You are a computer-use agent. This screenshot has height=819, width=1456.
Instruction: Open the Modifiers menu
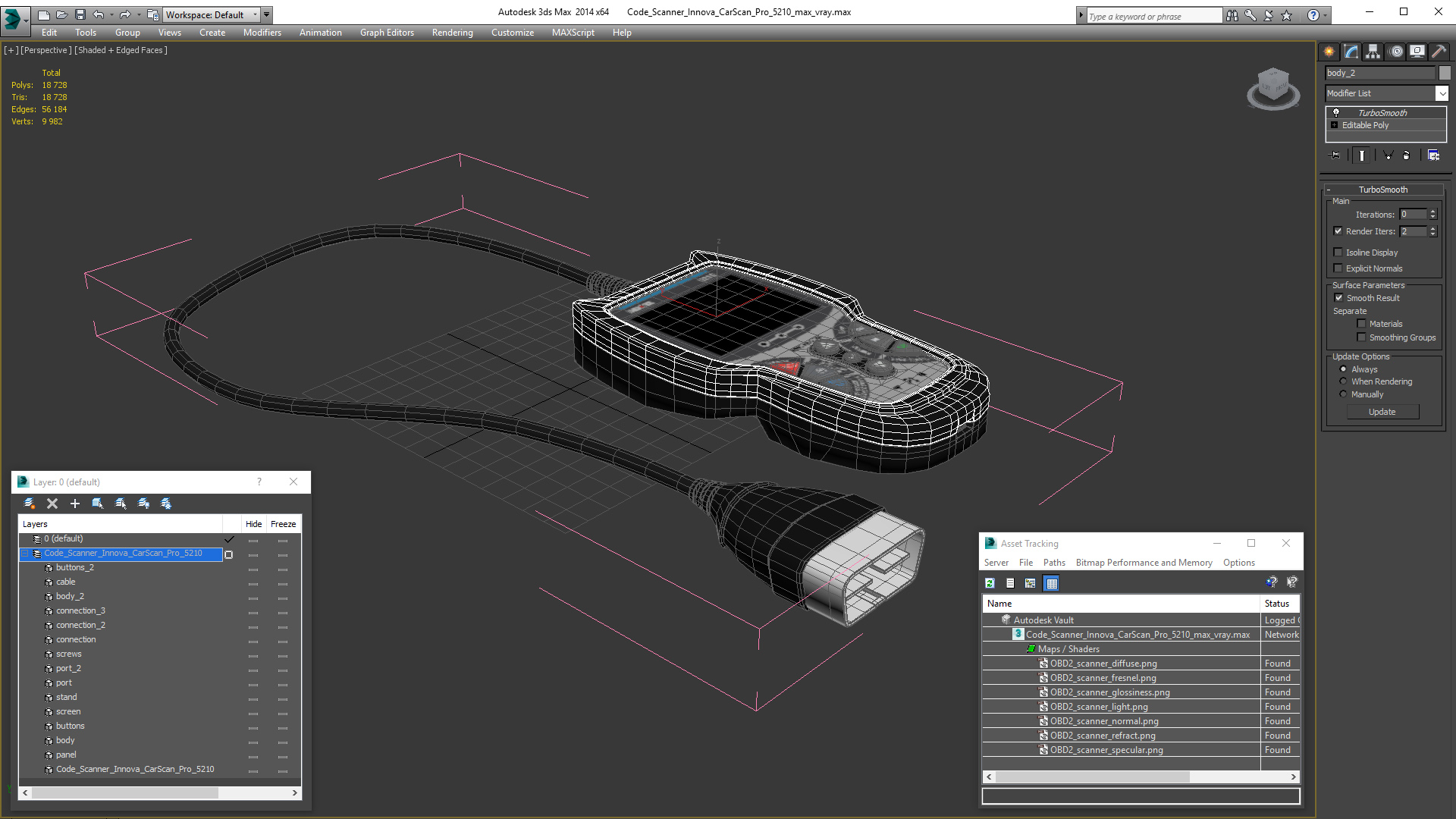coord(262,33)
